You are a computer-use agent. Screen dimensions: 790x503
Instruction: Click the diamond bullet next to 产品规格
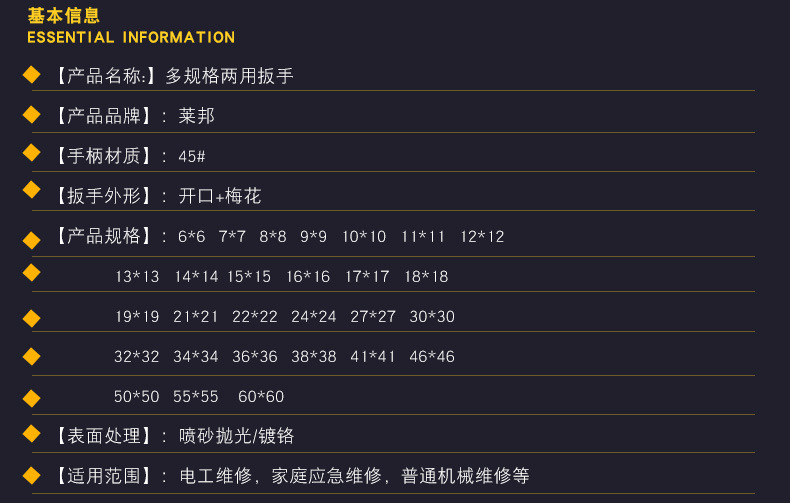tap(32, 238)
